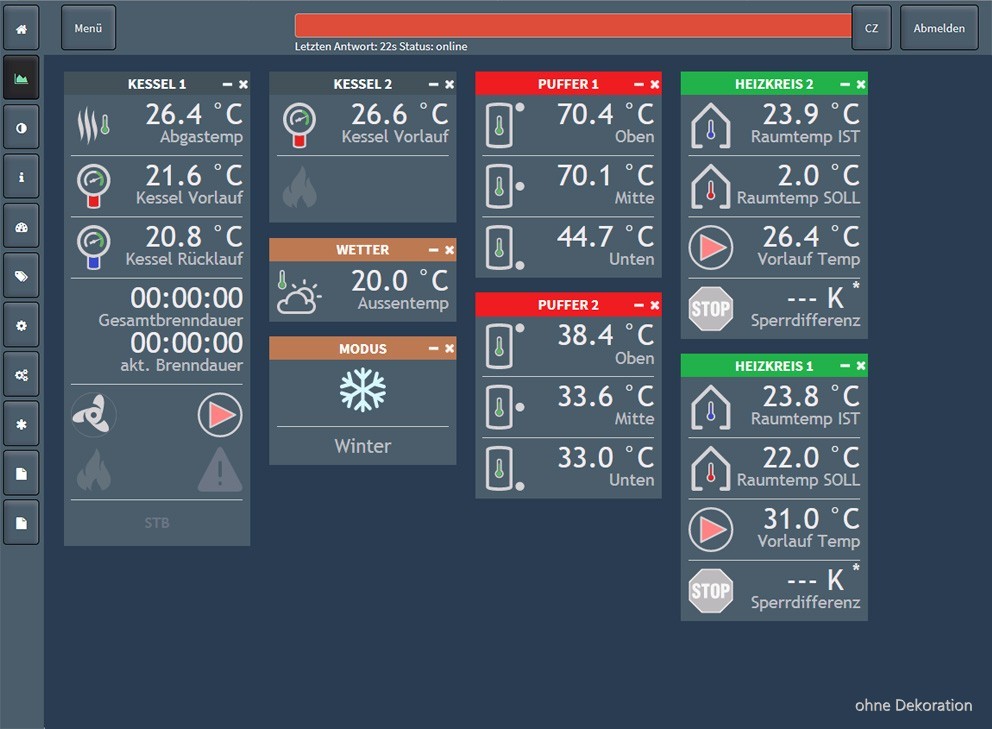
Task: Open the info icon in the sidebar
Action: [x=22, y=177]
